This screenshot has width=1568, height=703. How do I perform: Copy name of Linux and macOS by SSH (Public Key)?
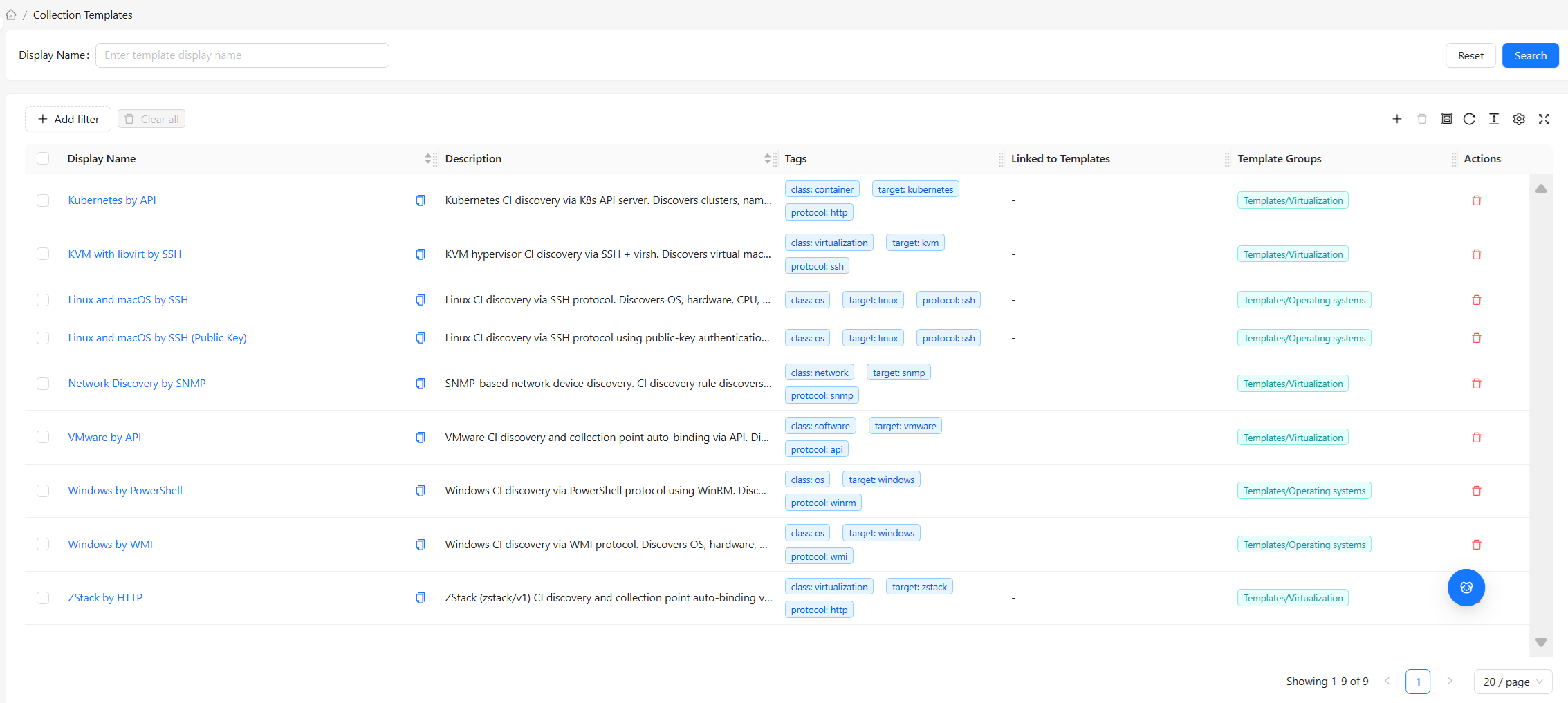pos(420,338)
